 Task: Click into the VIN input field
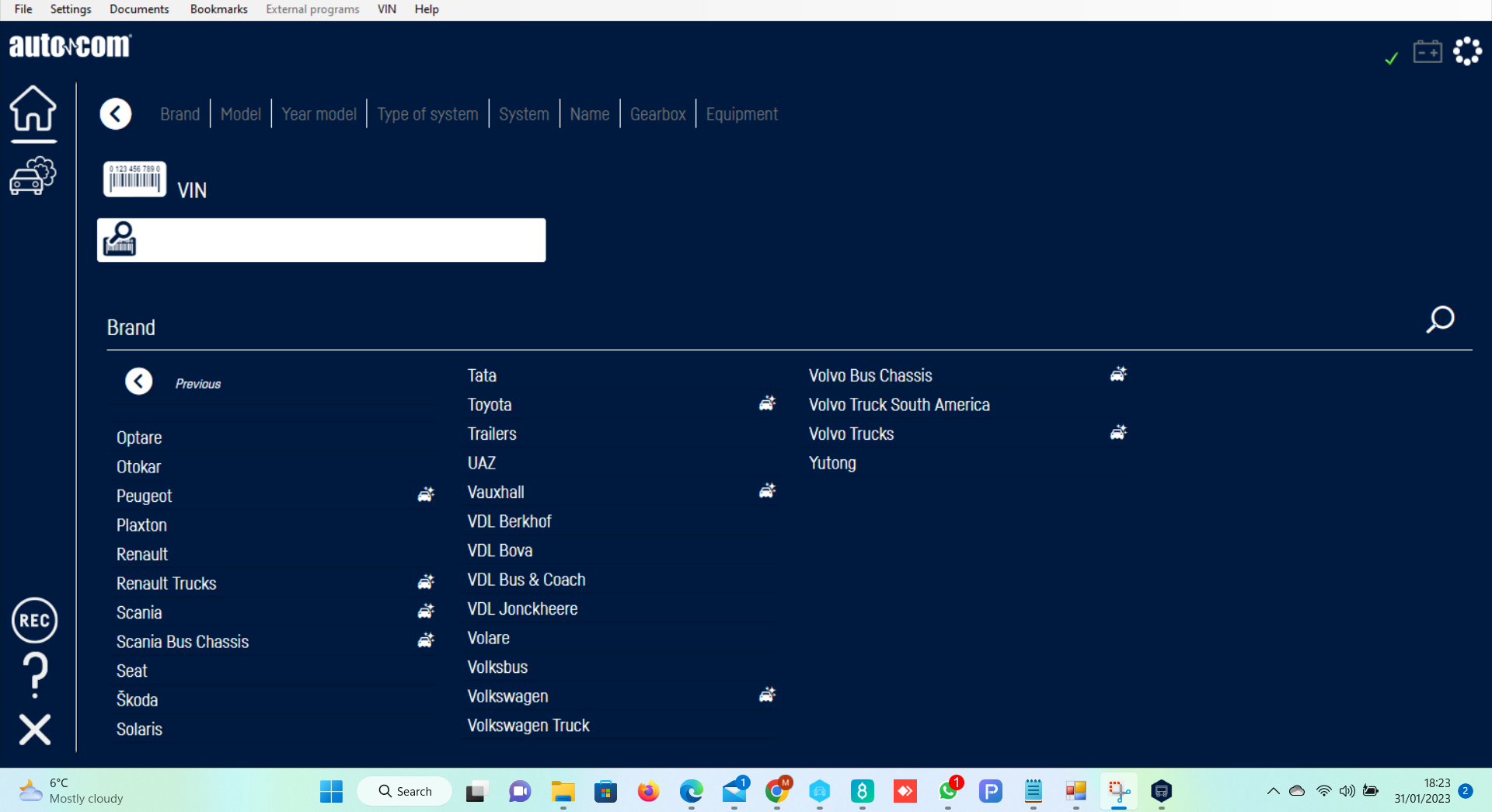tap(321, 240)
